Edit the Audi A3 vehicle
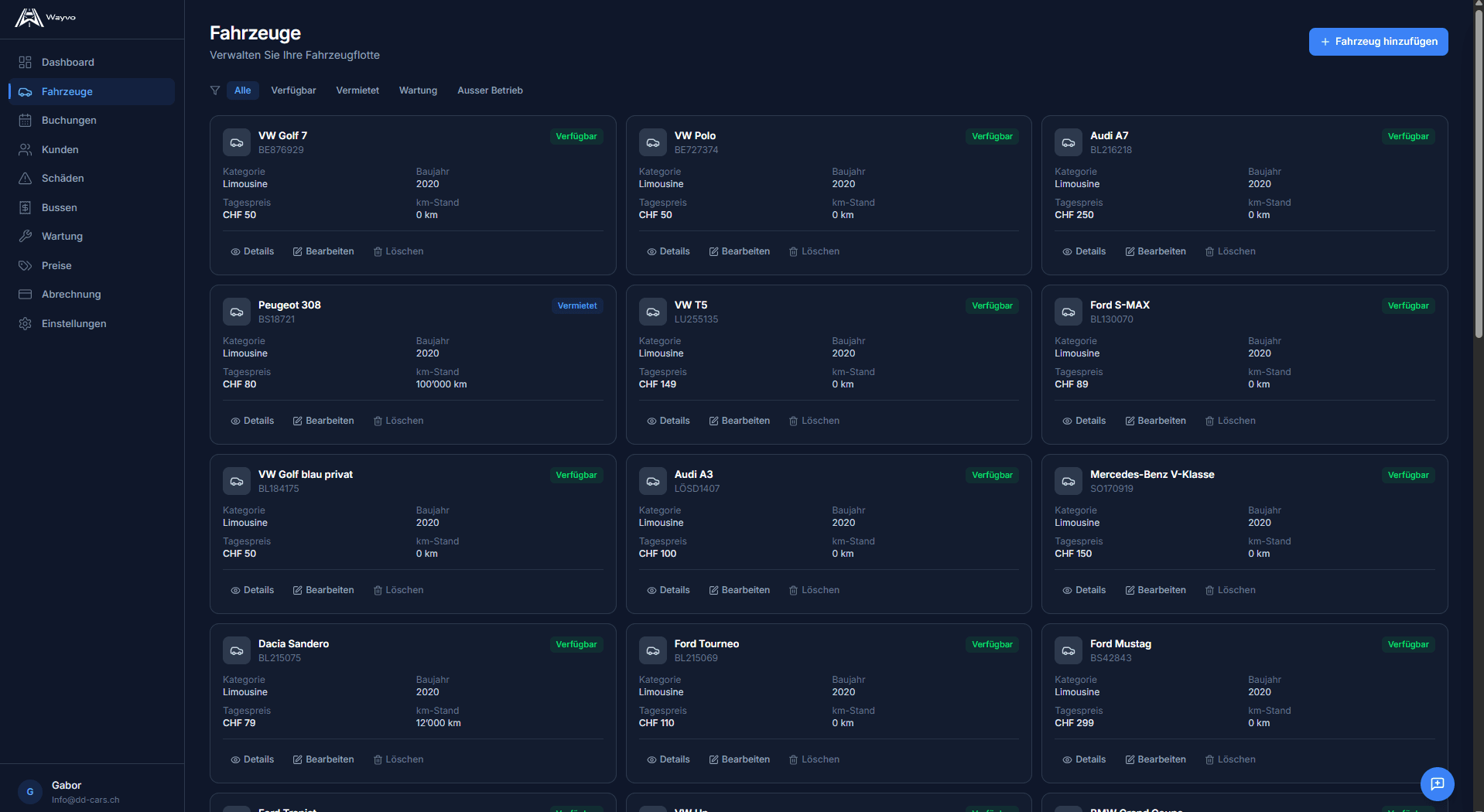This screenshot has width=1484, height=812. click(740, 590)
